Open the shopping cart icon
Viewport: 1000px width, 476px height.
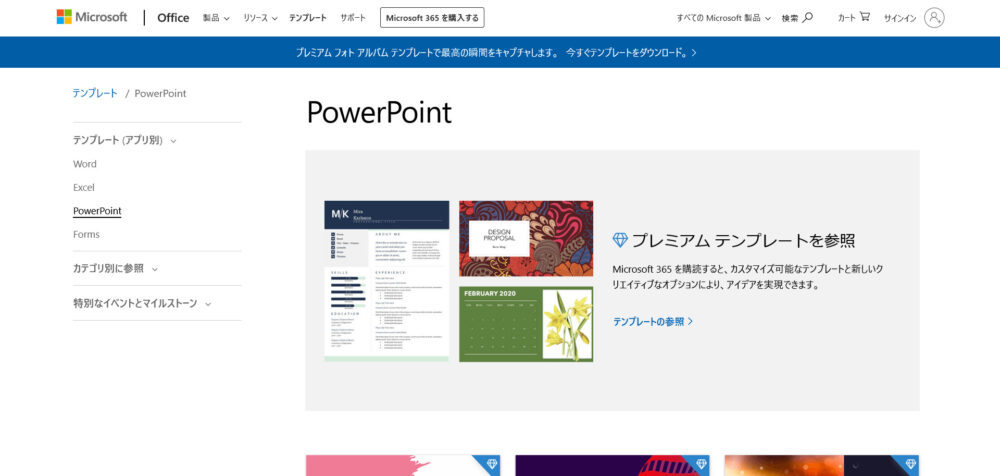pyautogui.click(x=864, y=17)
